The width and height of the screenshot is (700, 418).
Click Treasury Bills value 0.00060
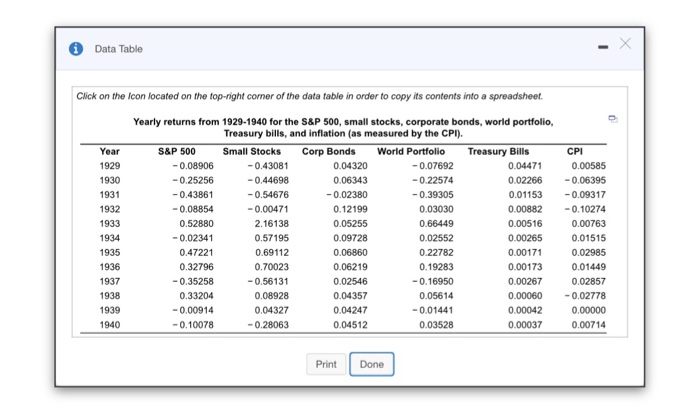coord(525,296)
